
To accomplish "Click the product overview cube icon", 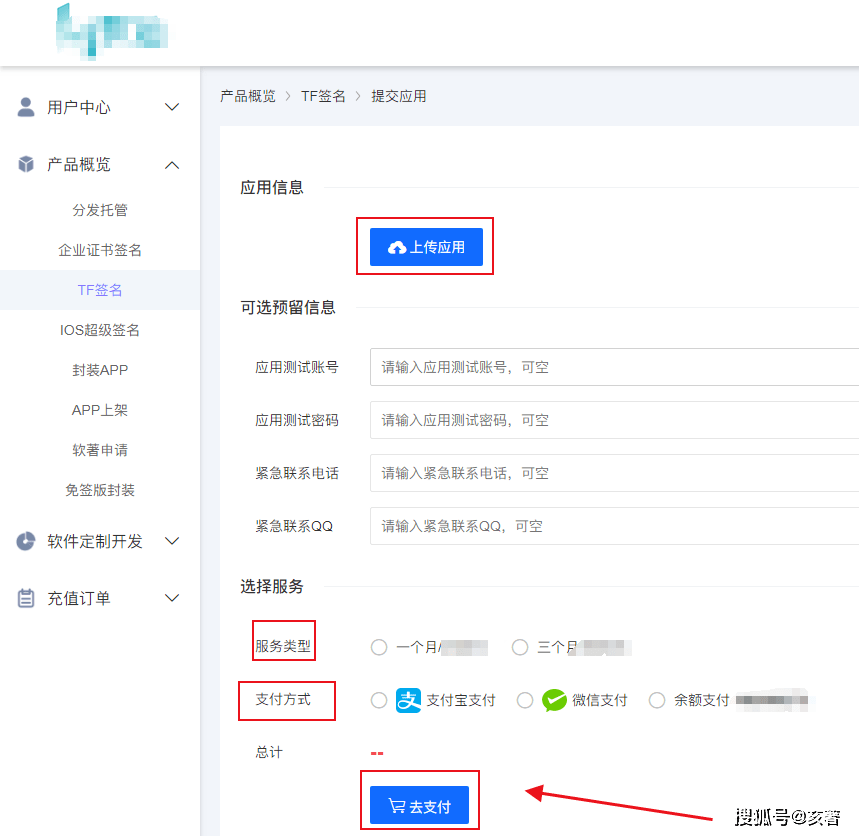I will (26, 164).
